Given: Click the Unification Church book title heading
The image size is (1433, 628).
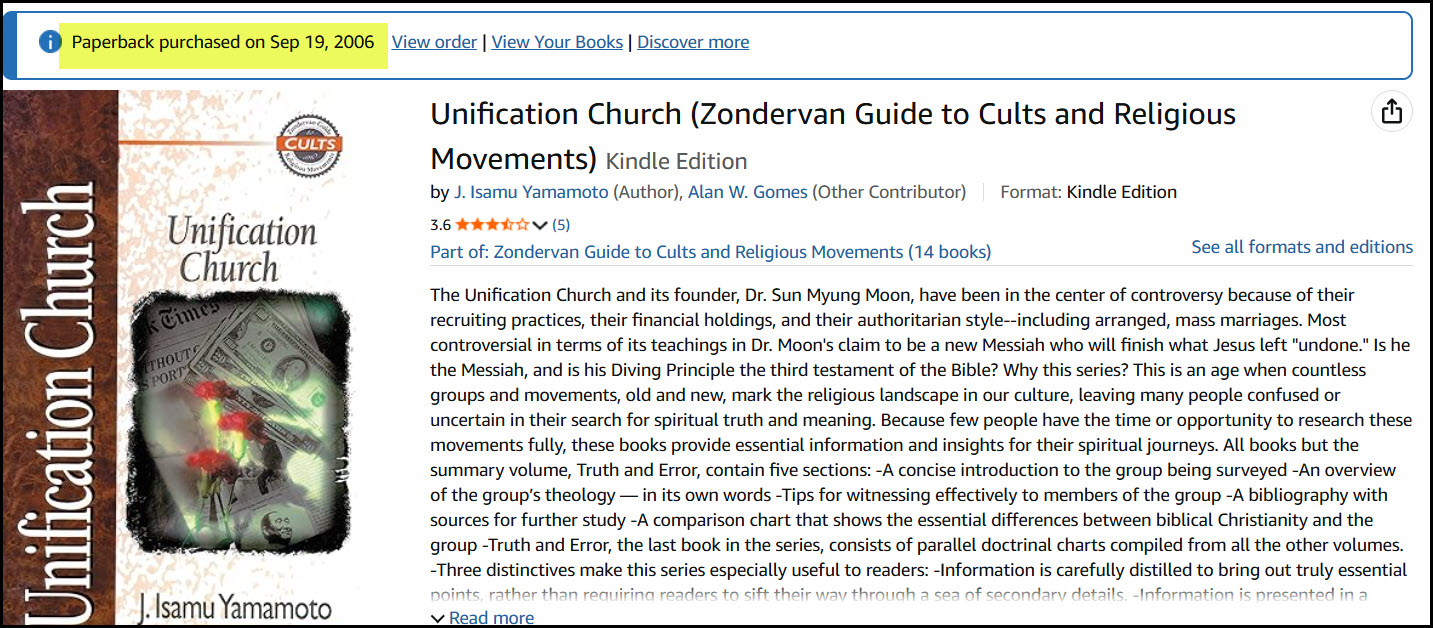Looking at the screenshot, I should 832,115.
